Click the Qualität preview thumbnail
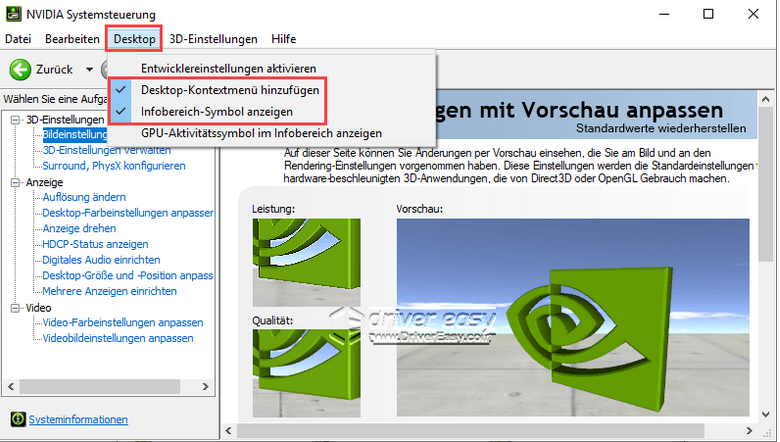Viewport: 780px width, 442px height. pos(306,373)
